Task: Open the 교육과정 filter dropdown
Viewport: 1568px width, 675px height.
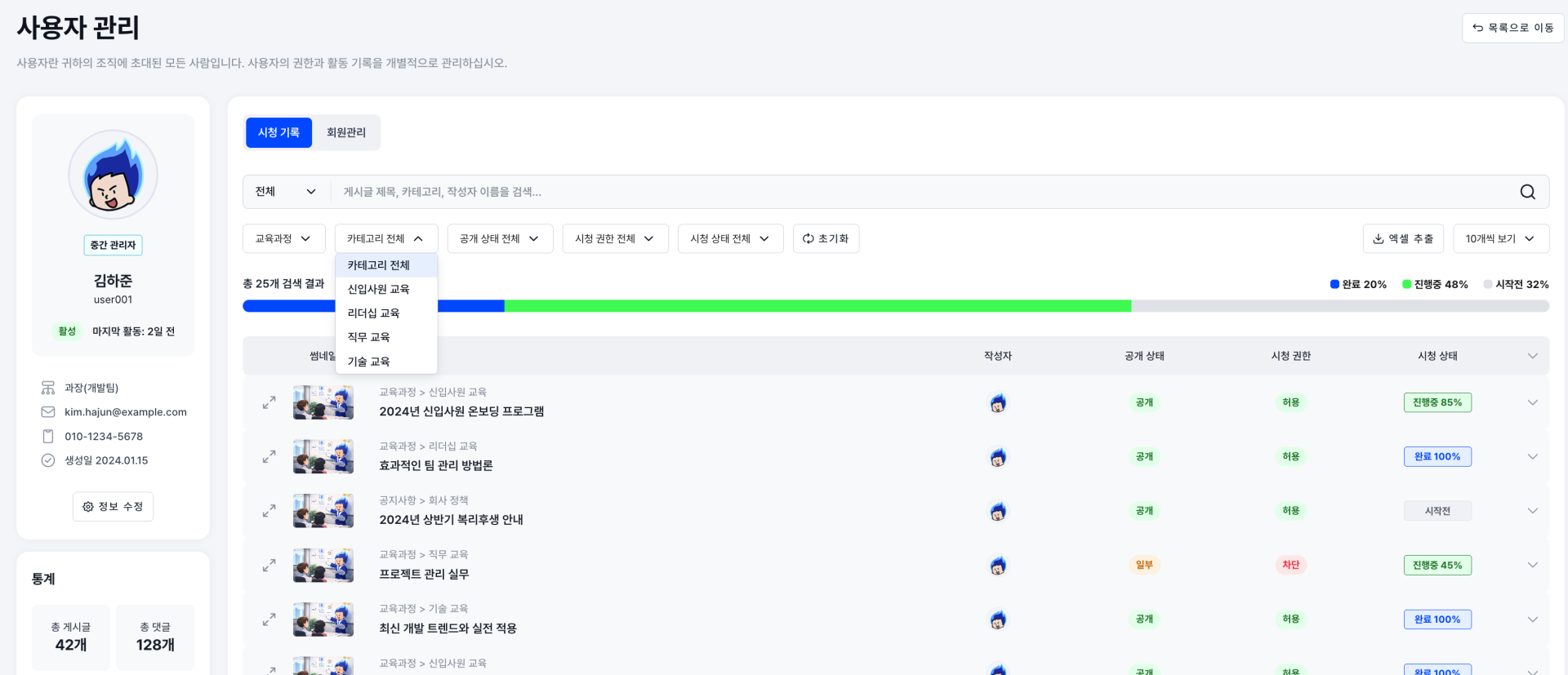Action: 283,238
